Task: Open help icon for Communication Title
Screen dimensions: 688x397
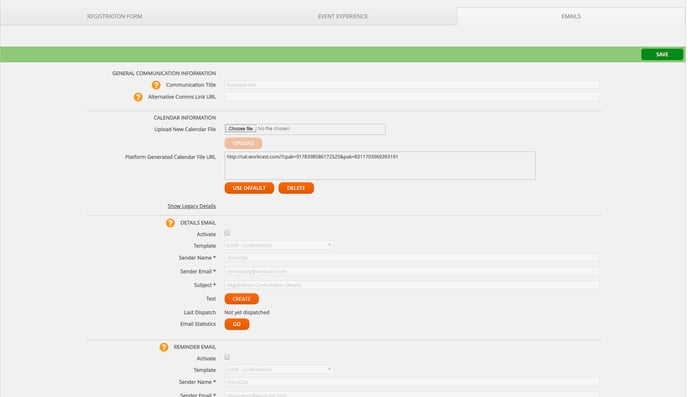Action: (x=156, y=85)
